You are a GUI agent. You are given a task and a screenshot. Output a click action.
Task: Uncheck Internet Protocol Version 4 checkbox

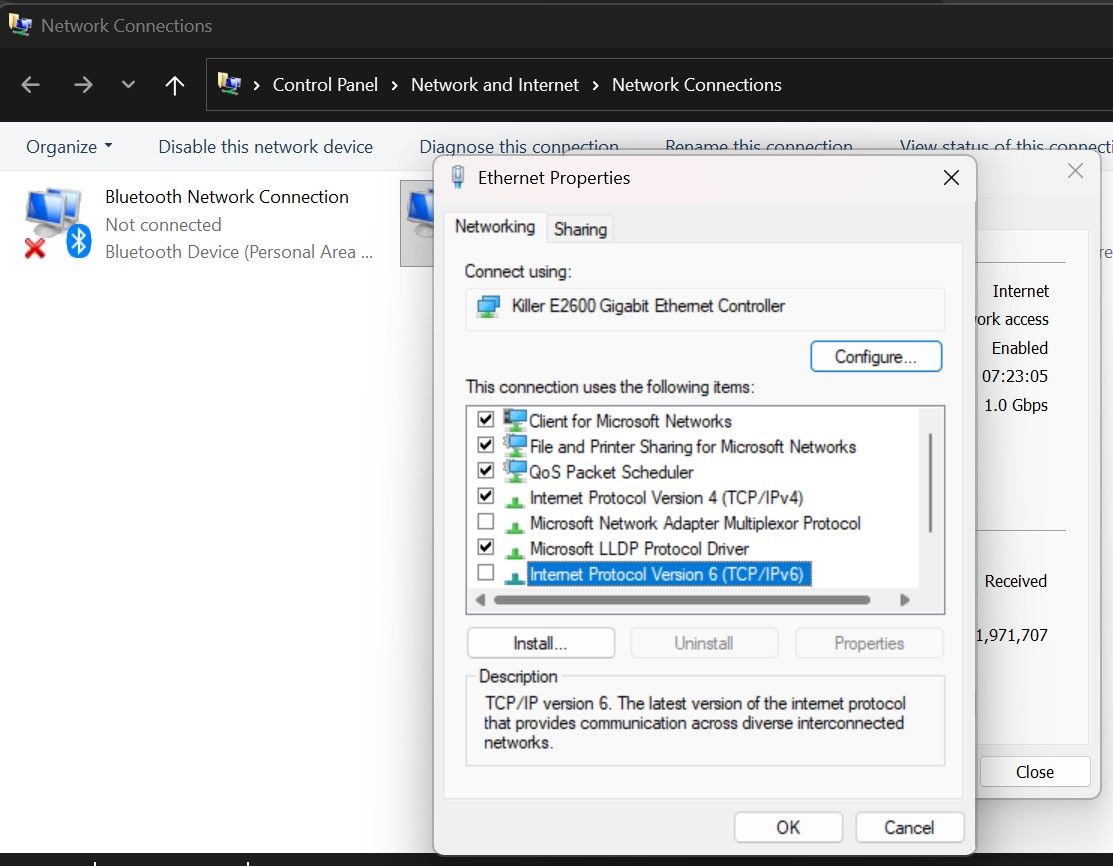tap(486, 496)
